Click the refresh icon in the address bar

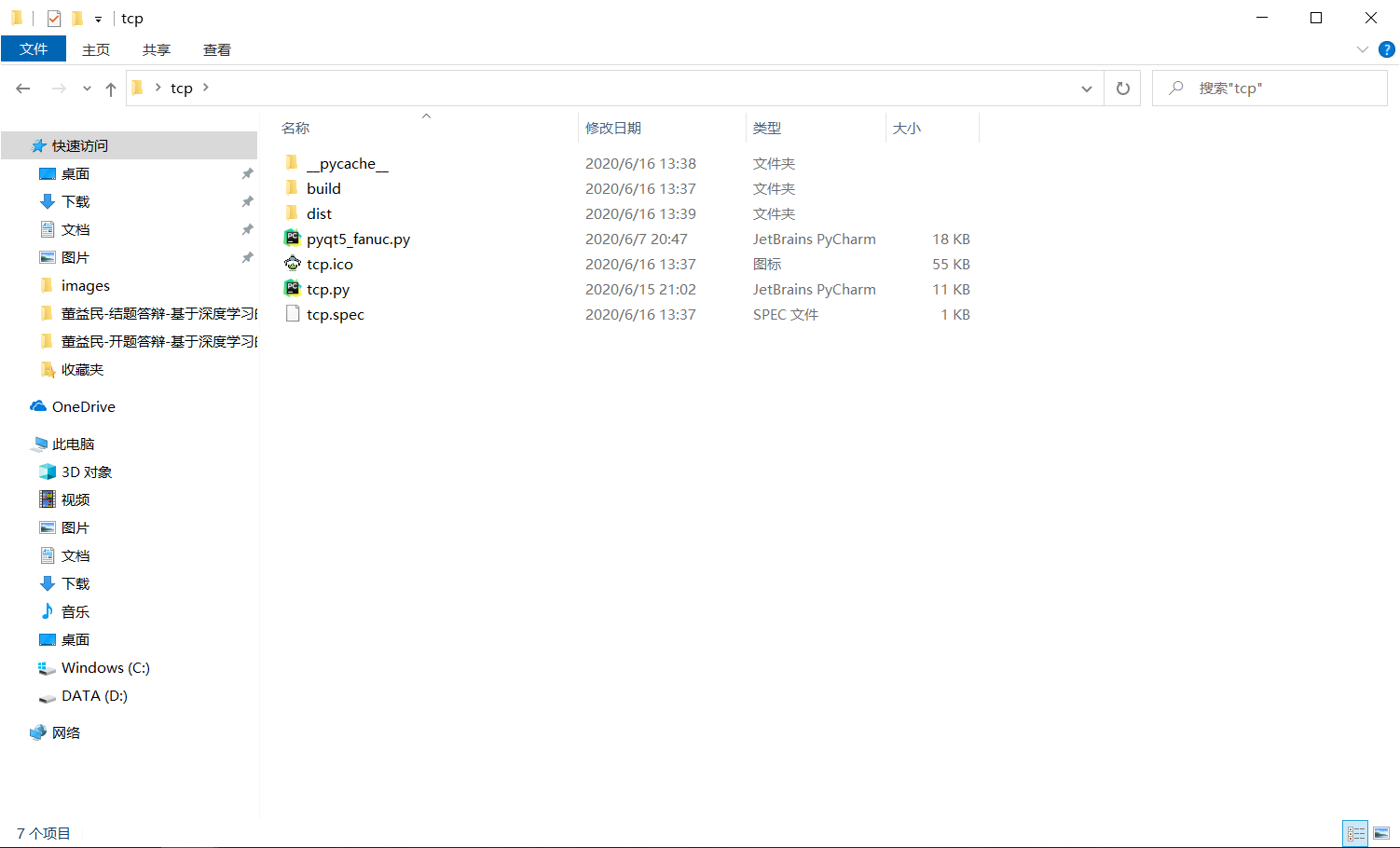[x=1122, y=88]
